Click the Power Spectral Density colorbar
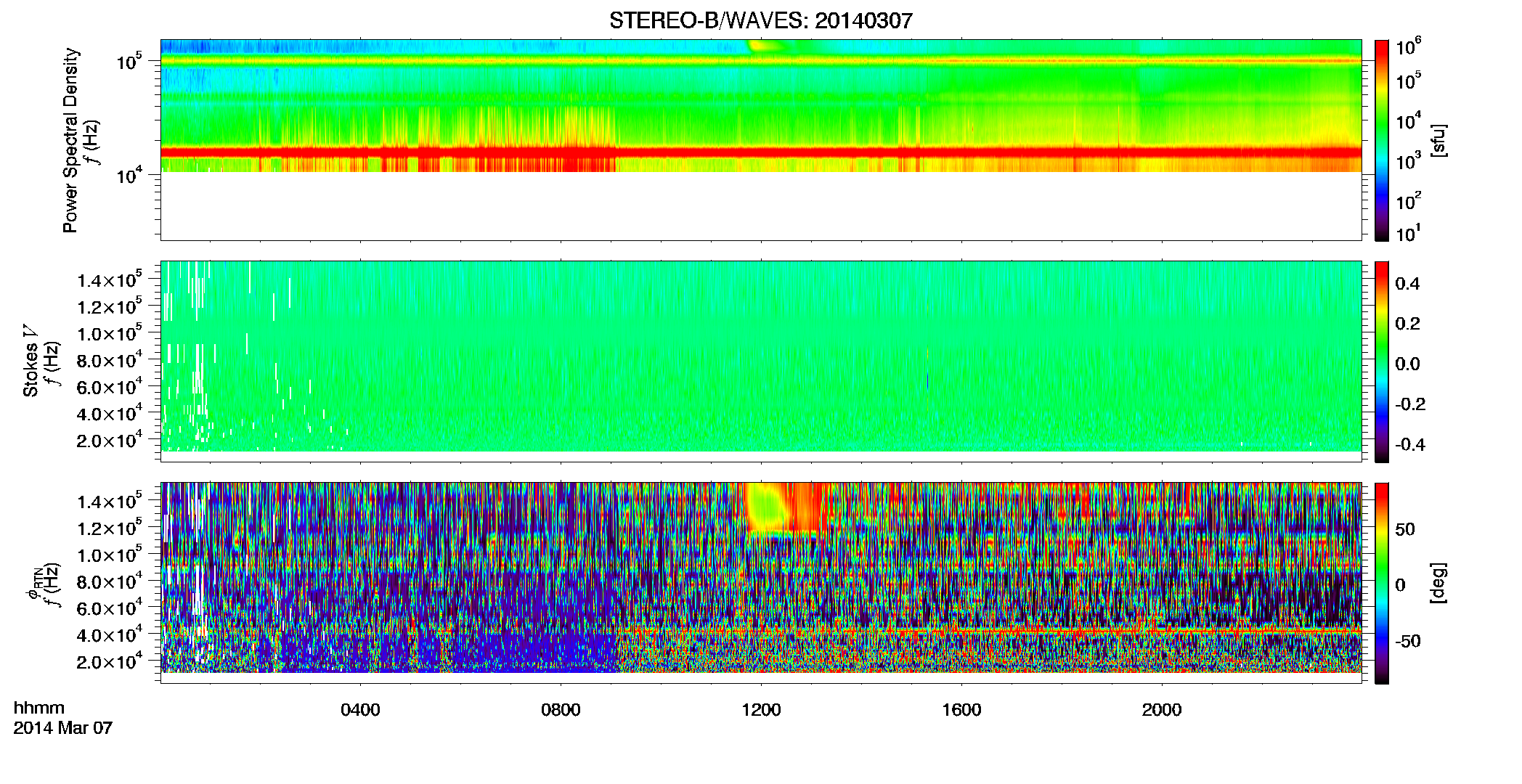 point(1382,140)
